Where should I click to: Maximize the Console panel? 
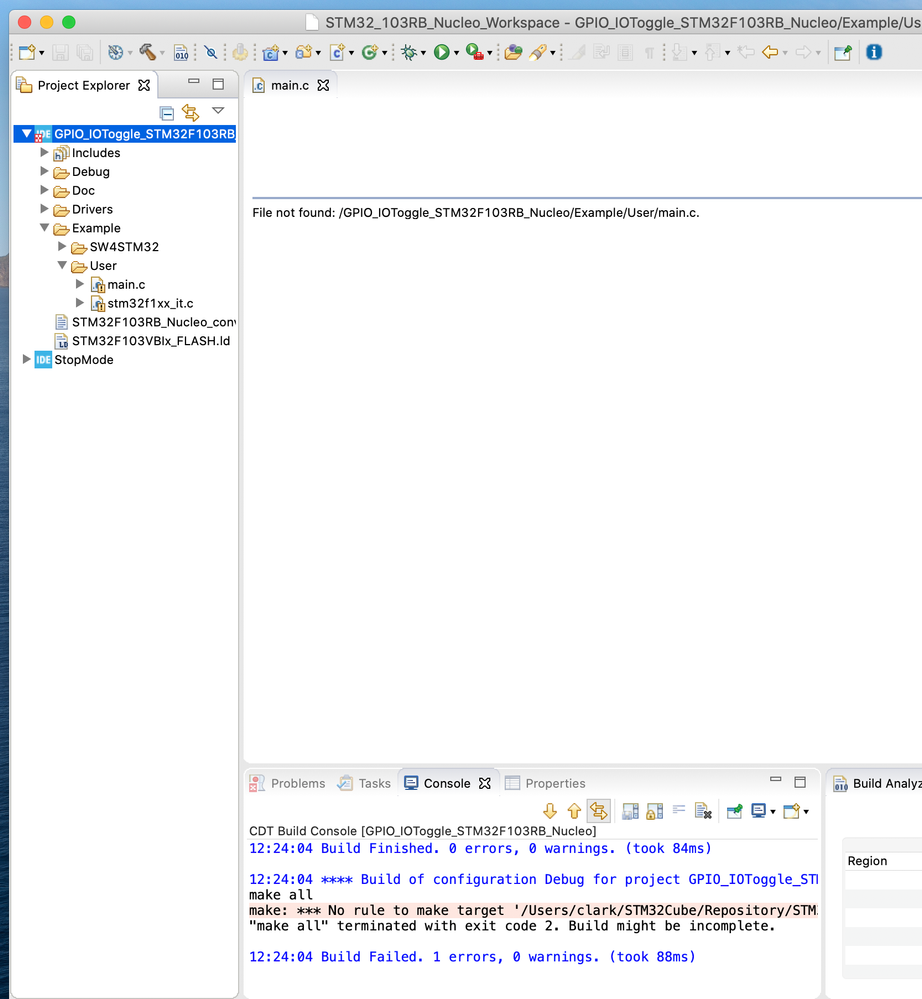pos(800,782)
